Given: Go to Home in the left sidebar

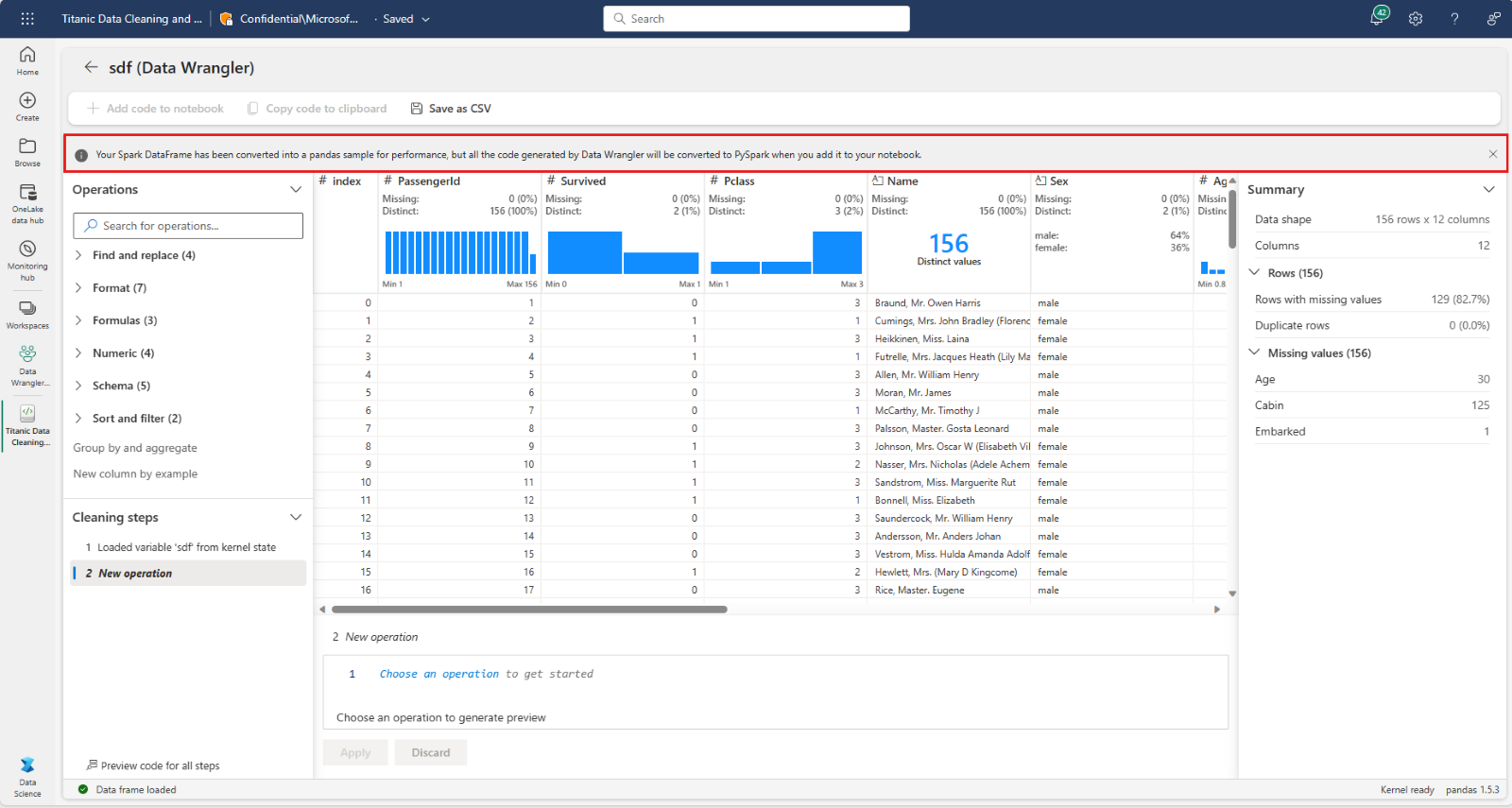Looking at the screenshot, I should 27,60.
